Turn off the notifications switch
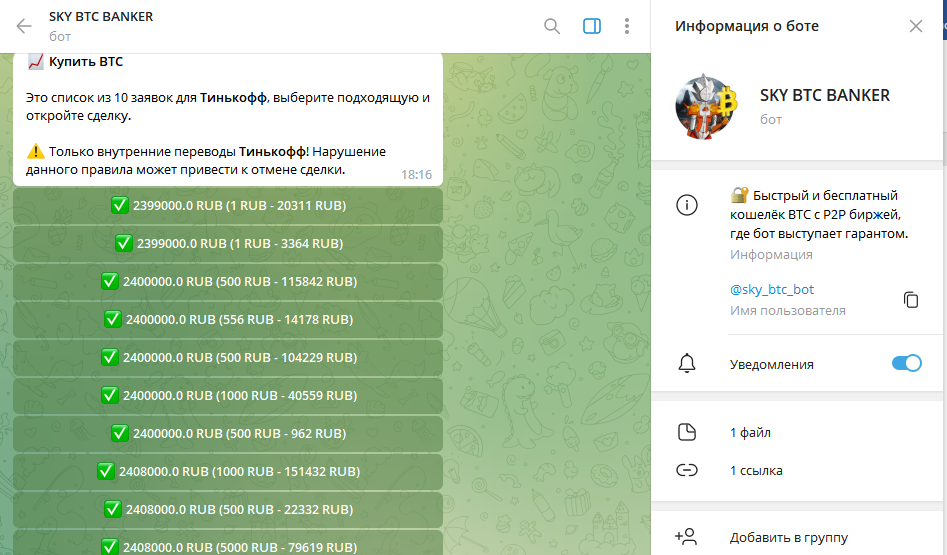 [907, 363]
